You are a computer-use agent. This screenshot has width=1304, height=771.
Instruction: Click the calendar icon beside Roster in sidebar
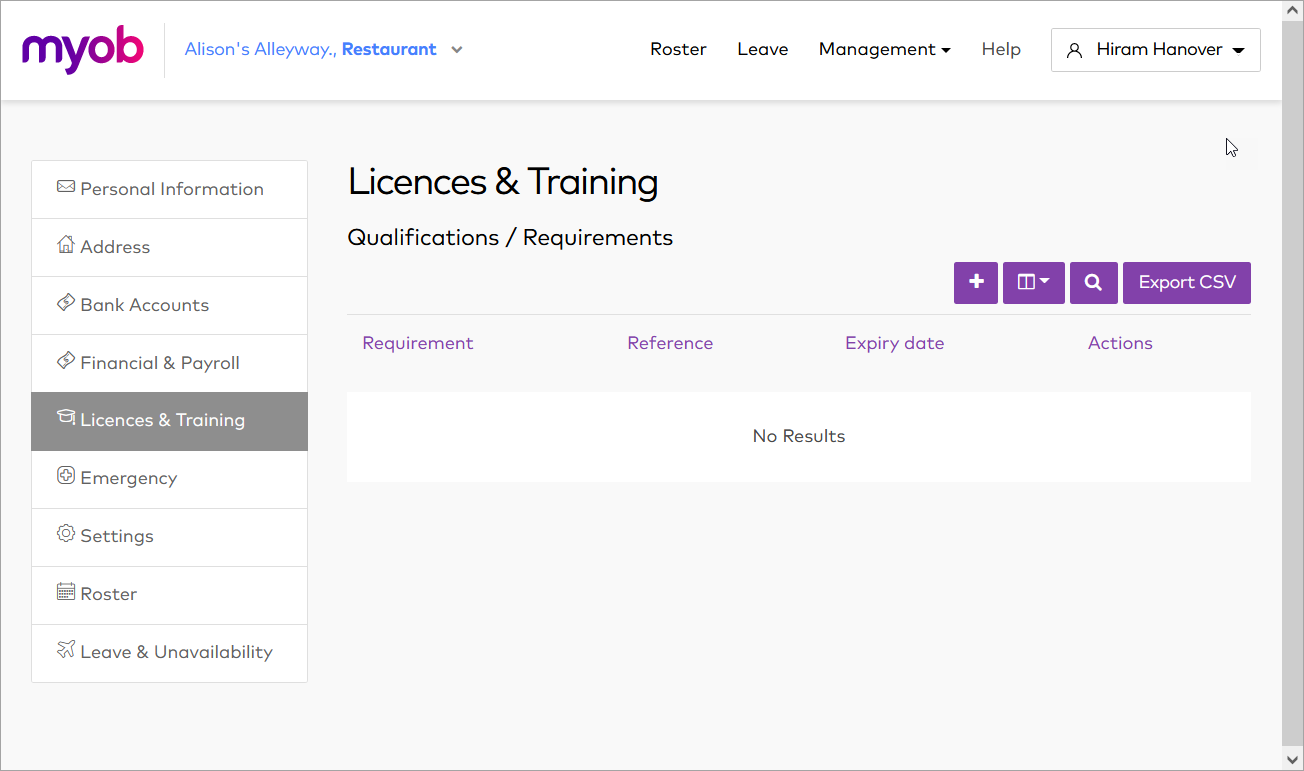tap(66, 592)
